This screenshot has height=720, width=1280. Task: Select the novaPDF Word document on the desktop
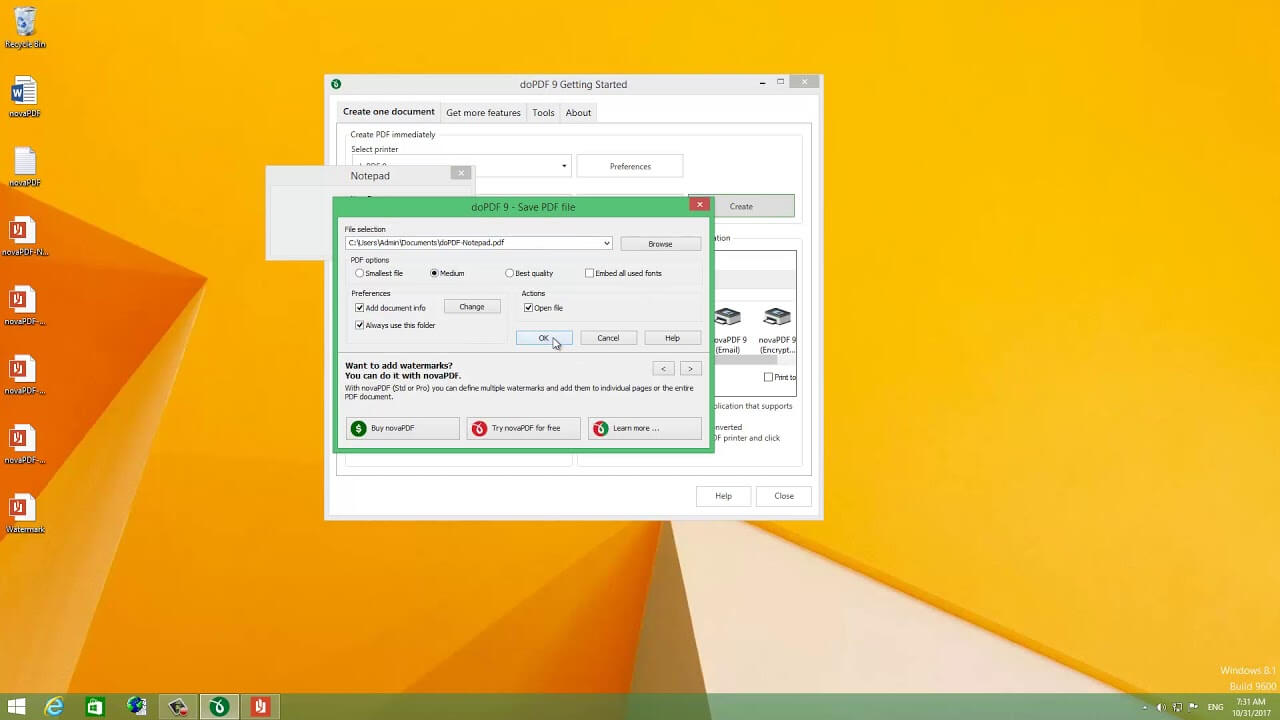point(24,93)
